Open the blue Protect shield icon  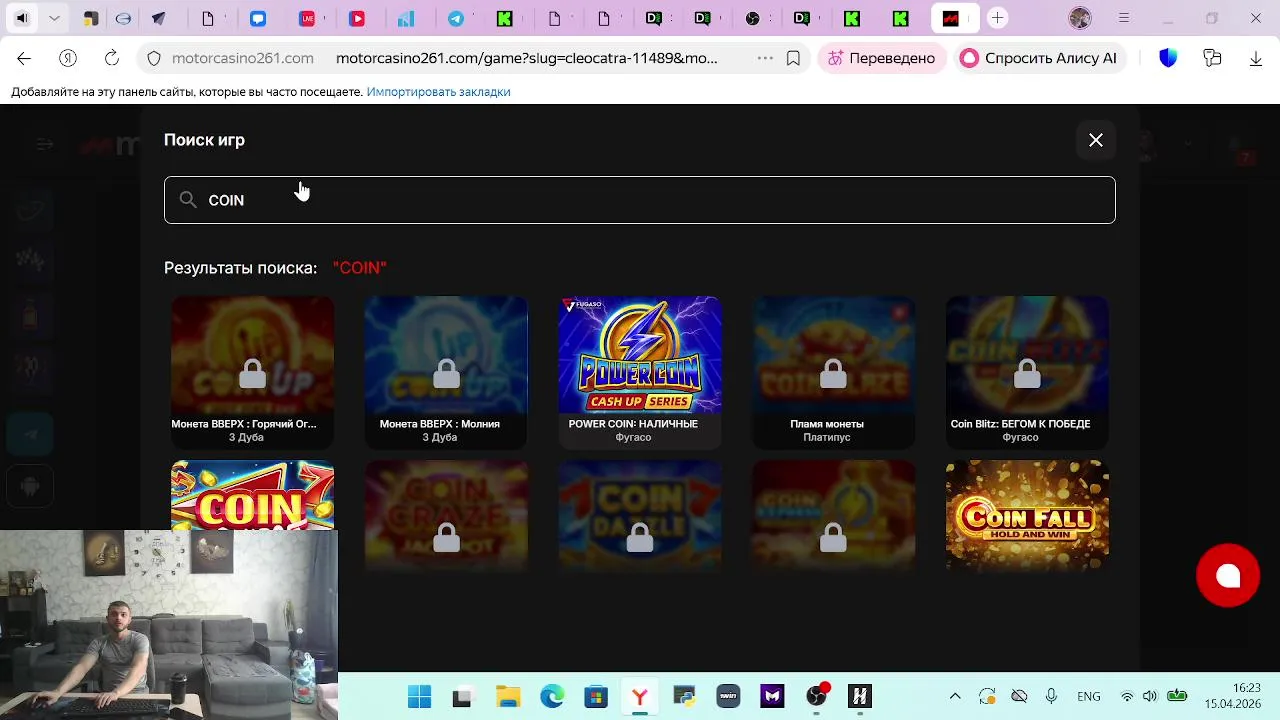coord(1168,58)
